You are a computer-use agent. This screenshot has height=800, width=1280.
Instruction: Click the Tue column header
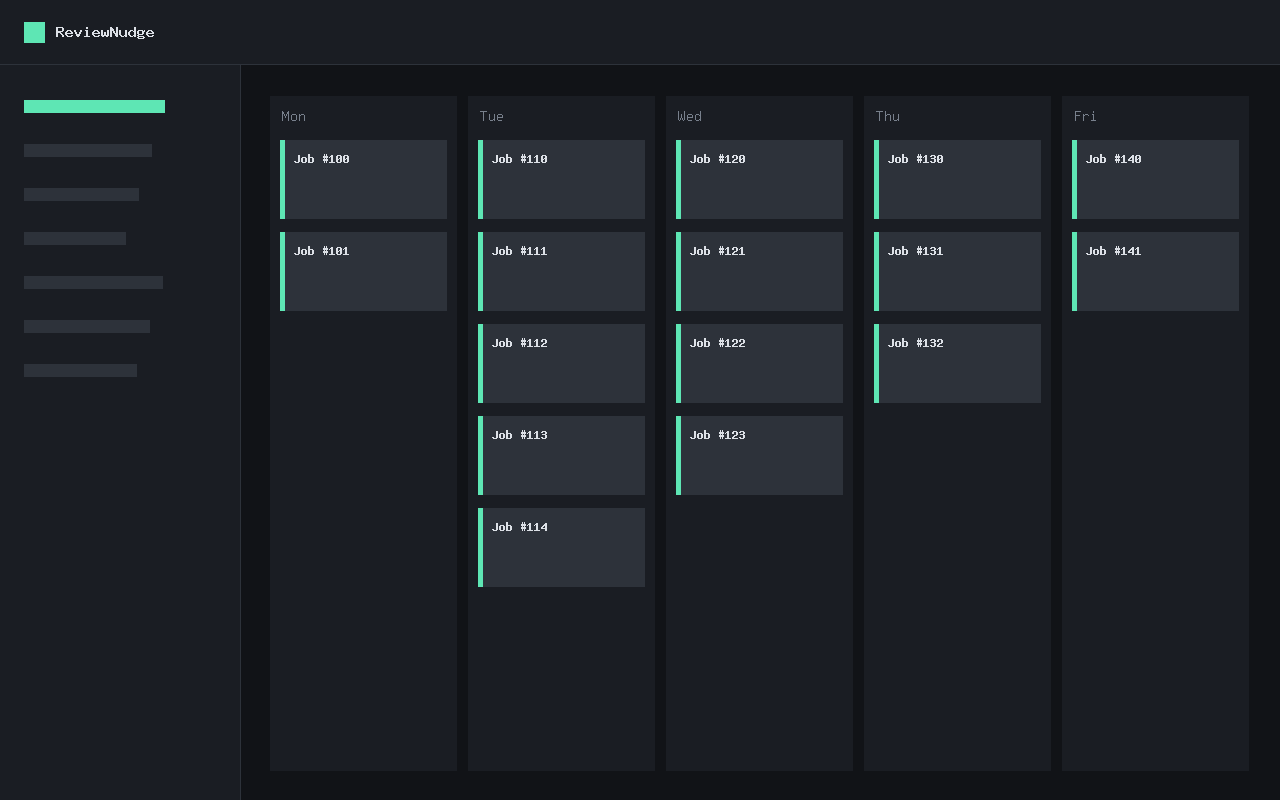pos(491,116)
